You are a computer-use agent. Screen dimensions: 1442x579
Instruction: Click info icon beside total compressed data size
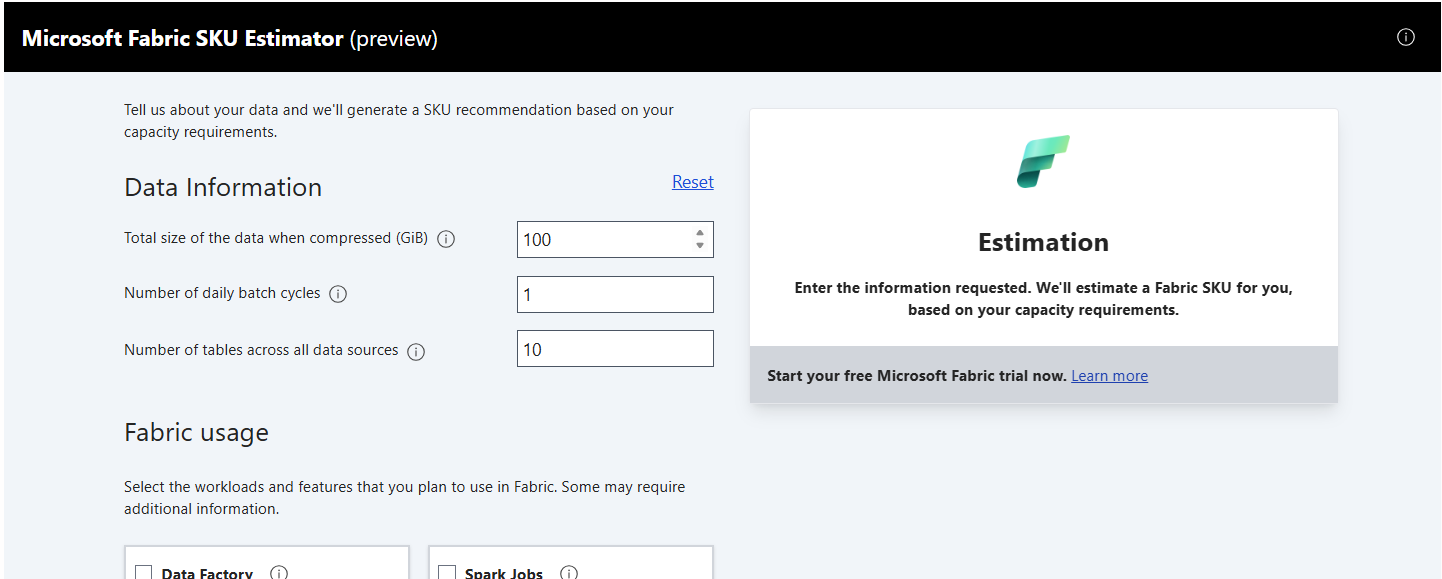[x=446, y=239]
